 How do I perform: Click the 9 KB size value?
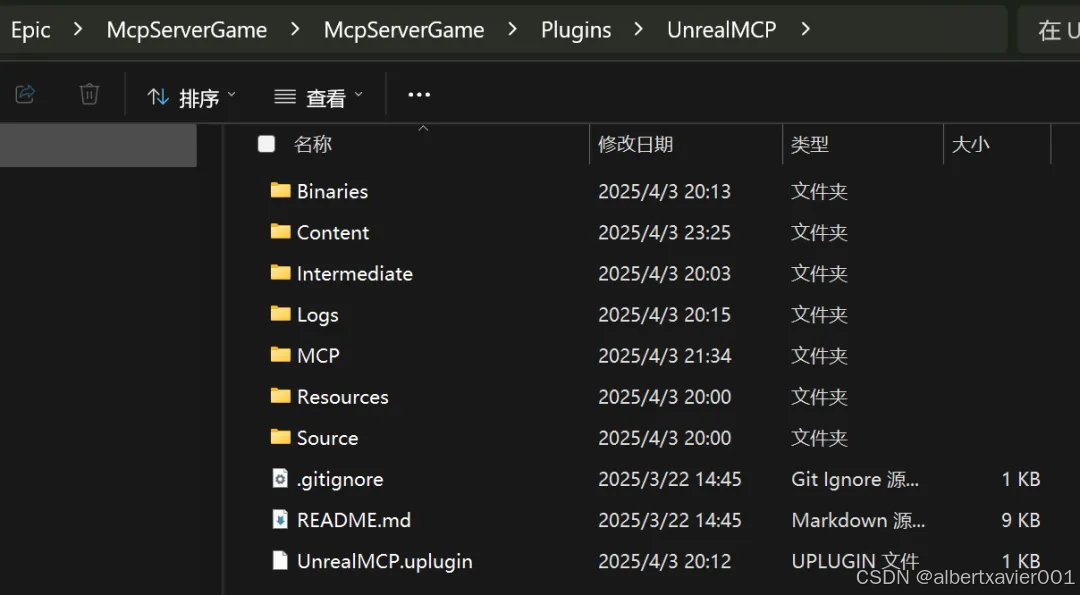[x=1021, y=521]
